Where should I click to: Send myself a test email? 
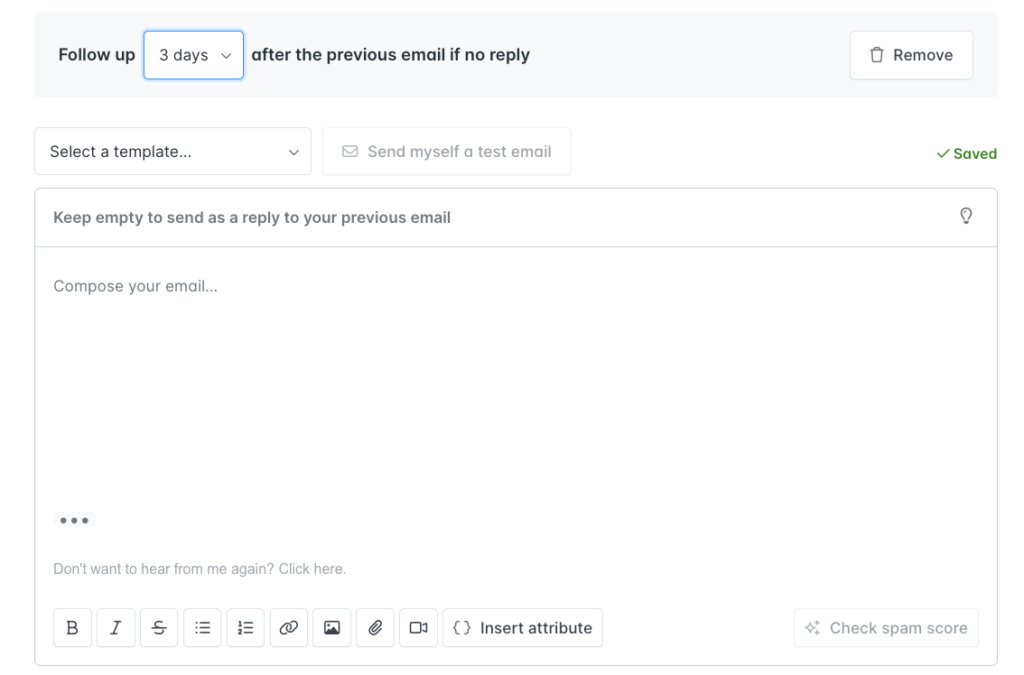coord(446,151)
